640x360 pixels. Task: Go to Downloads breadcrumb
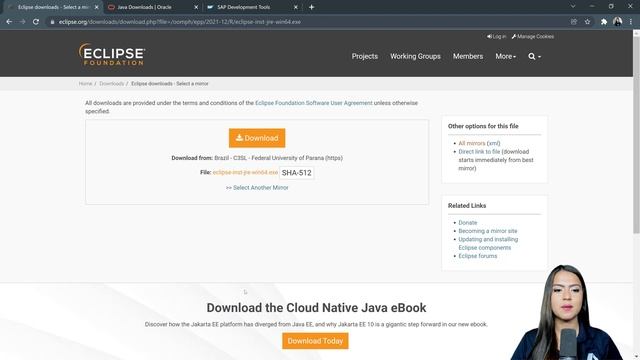point(111,84)
